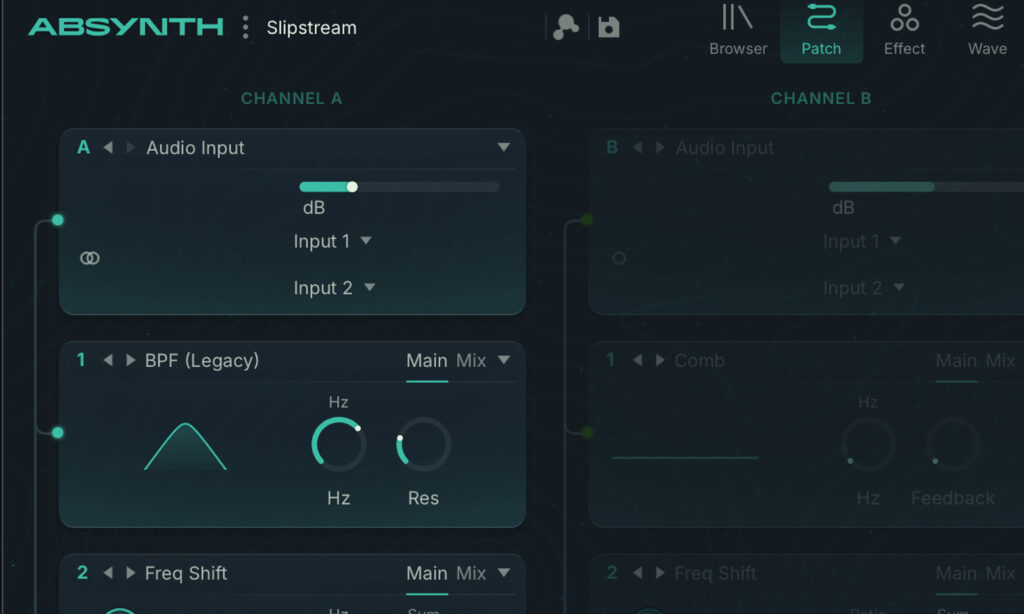Image resolution: width=1024 pixels, height=614 pixels.
Task: Click the mutate patch icon in header
Action: click(566, 27)
